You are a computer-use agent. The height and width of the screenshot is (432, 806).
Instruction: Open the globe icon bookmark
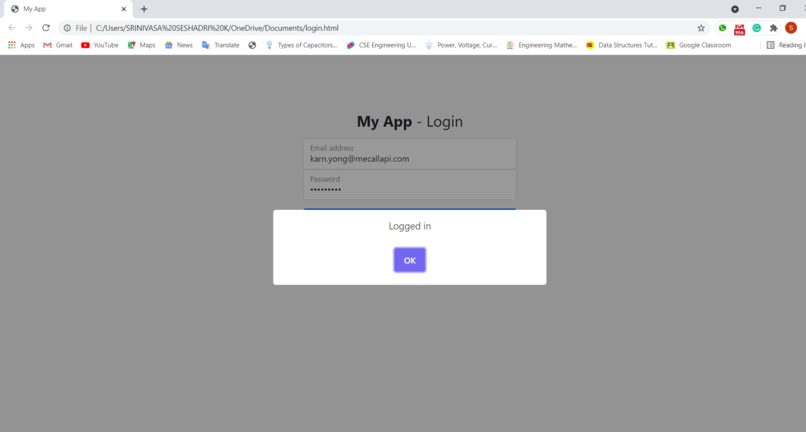pos(252,45)
